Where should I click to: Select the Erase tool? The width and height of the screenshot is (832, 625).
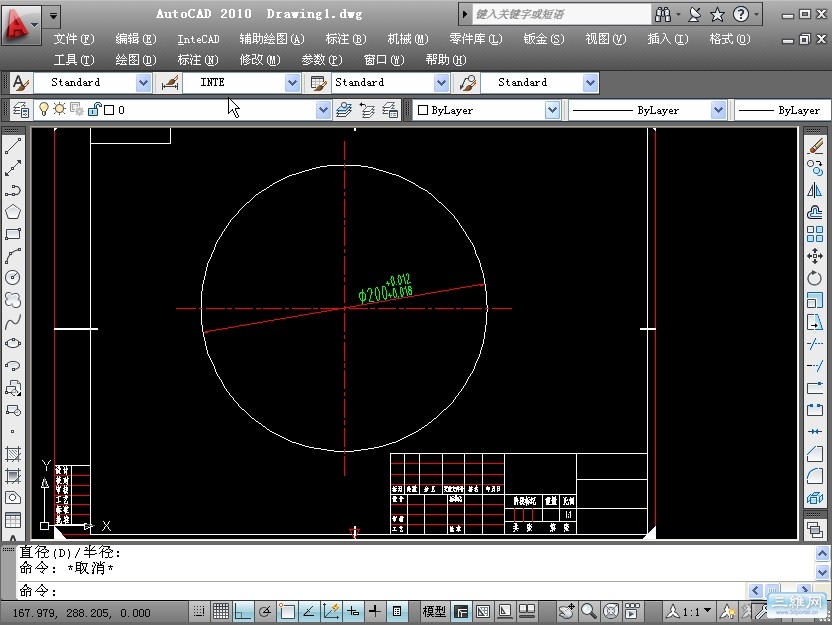point(815,146)
